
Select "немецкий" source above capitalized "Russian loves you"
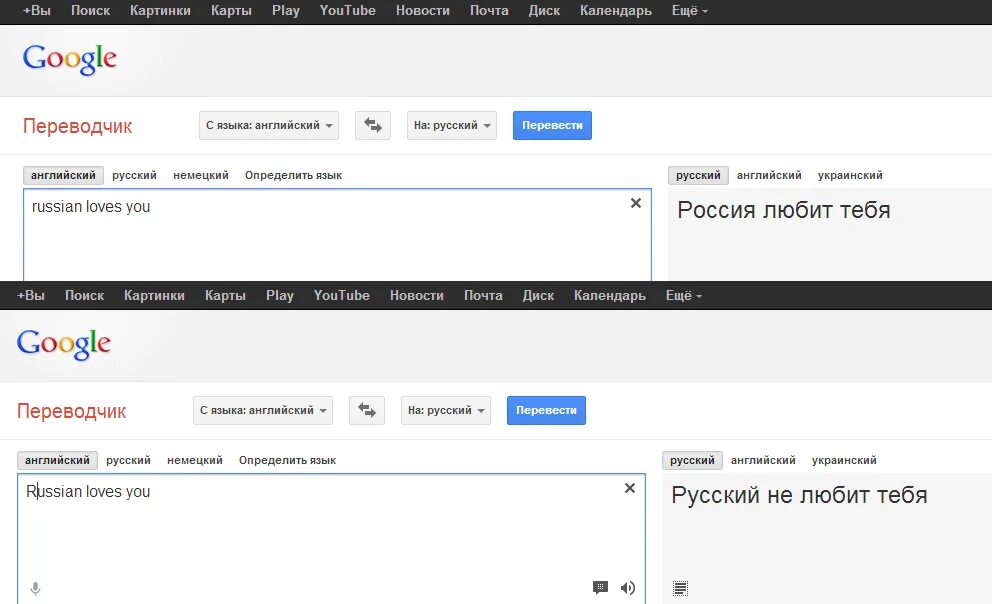click(195, 460)
